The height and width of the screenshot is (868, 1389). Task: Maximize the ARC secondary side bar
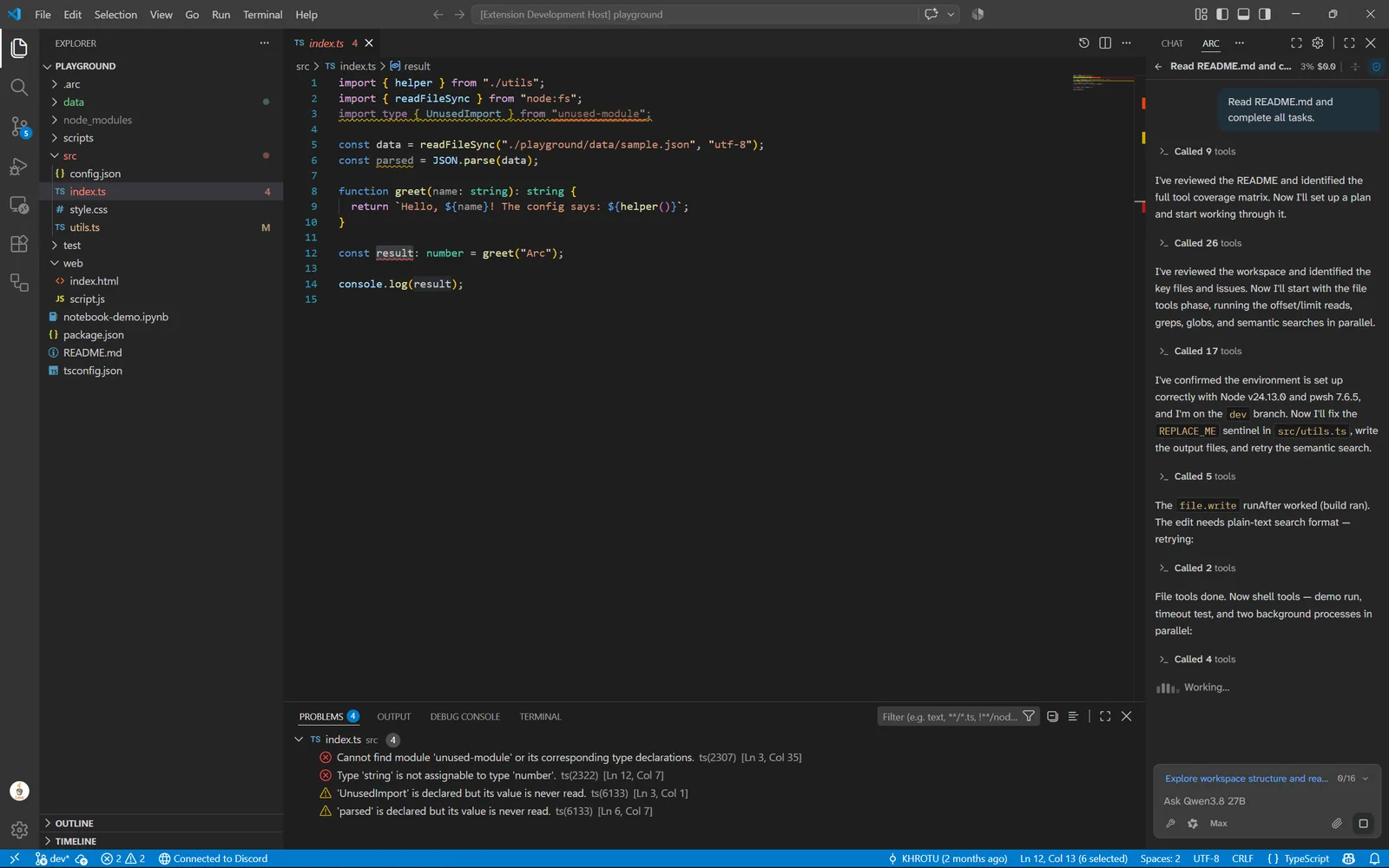1349,43
